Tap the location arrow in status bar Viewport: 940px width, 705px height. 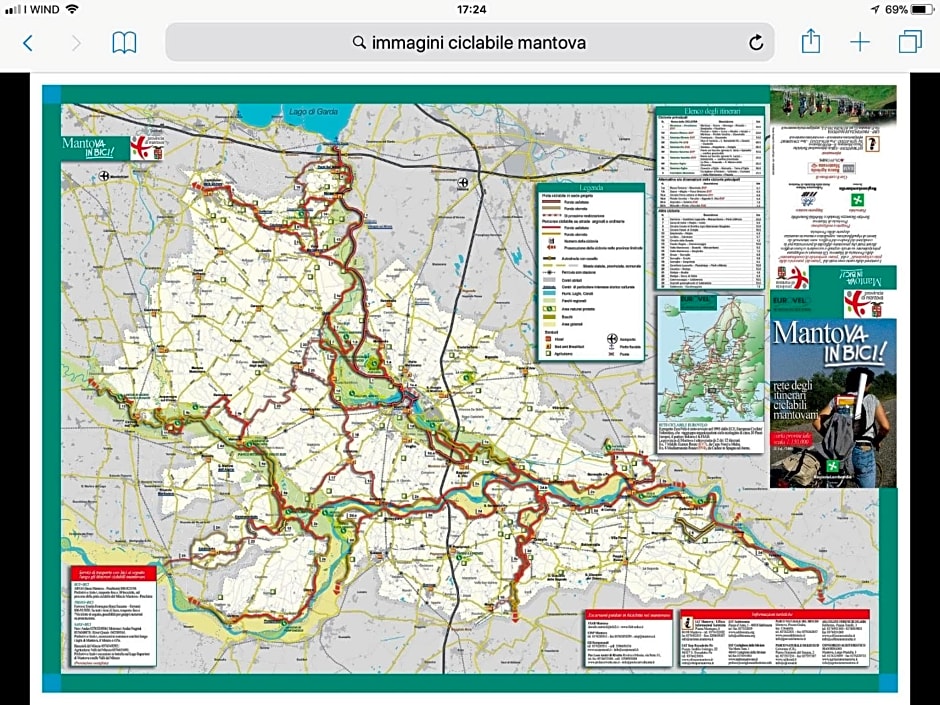click(874, 9)
